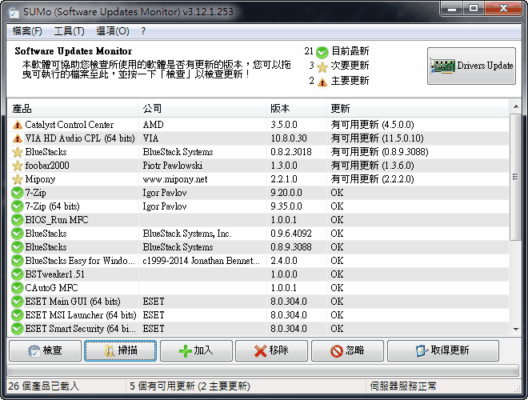
Task: Click the green check icon beside BIOS_Run MFC
Action: (17, 220)
